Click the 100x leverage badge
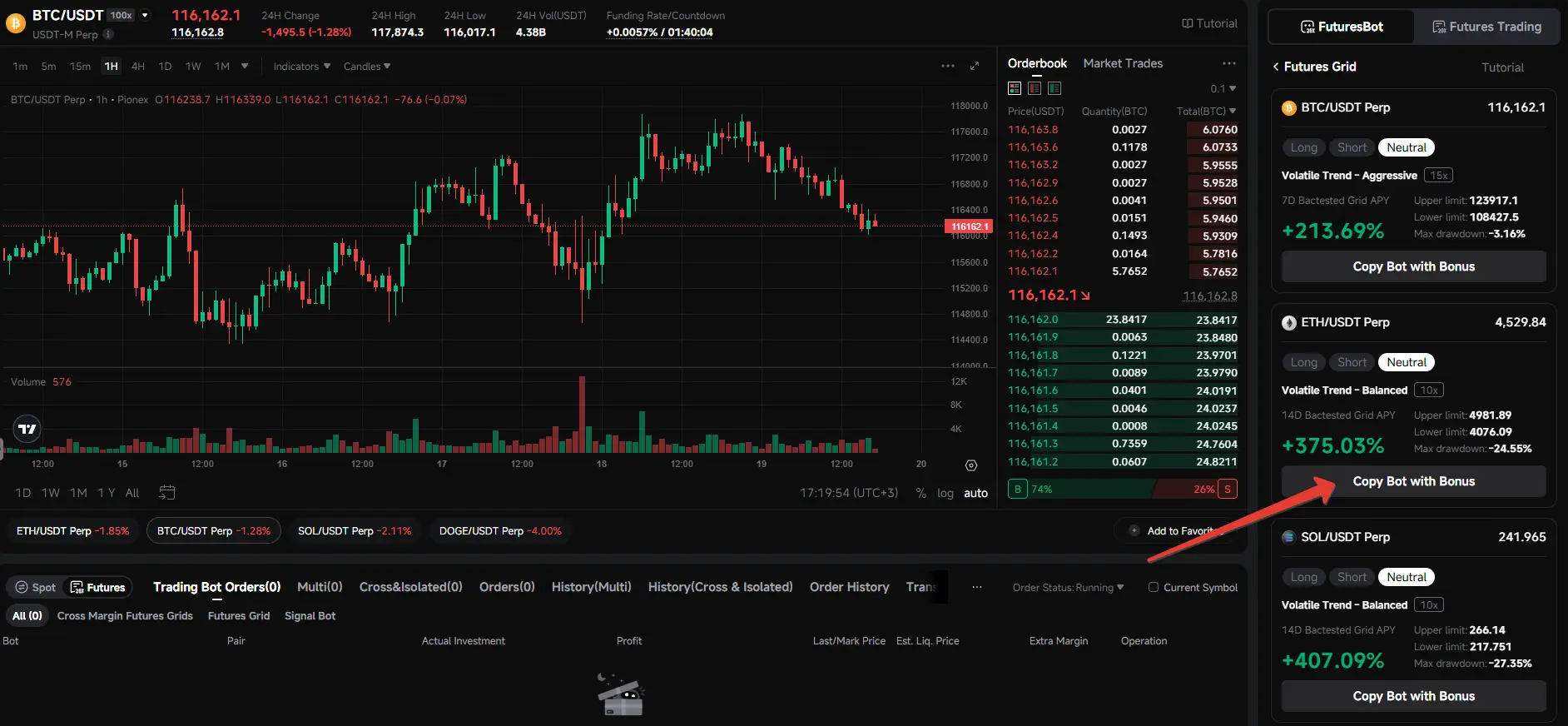The height and width of the screenshot is (726, 1568). click(x=122, y=15)
